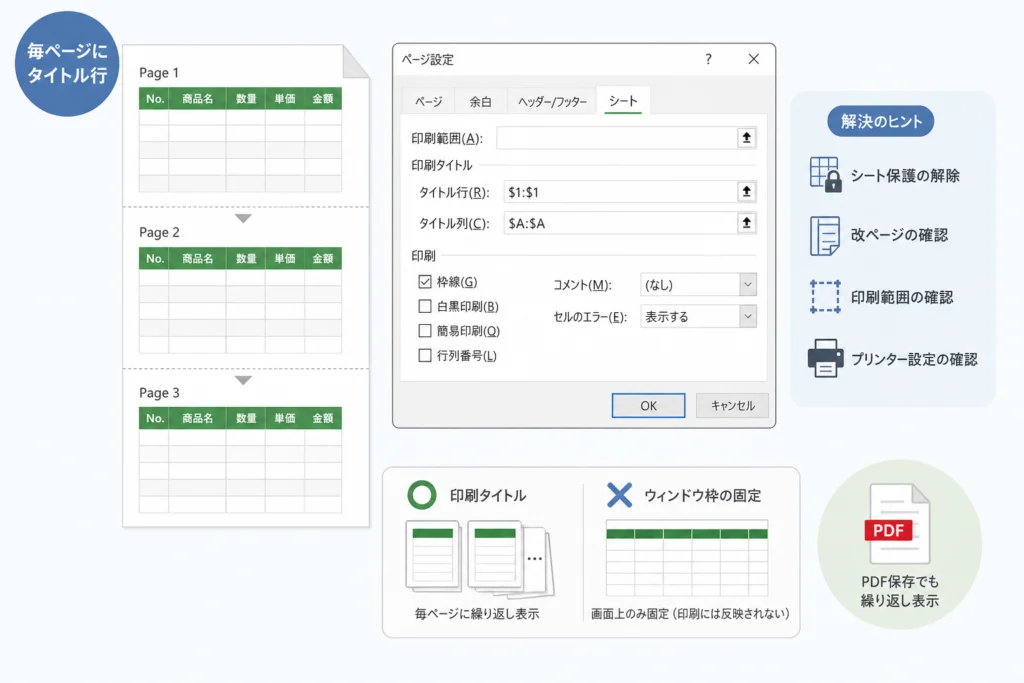Image resolution: width=1024 pixels, height=683 pixels.
Task: Click the frozen-pane table illustration under ウィンドウ枠の固定
Action: pyautogui.click(x=687, y=558)
